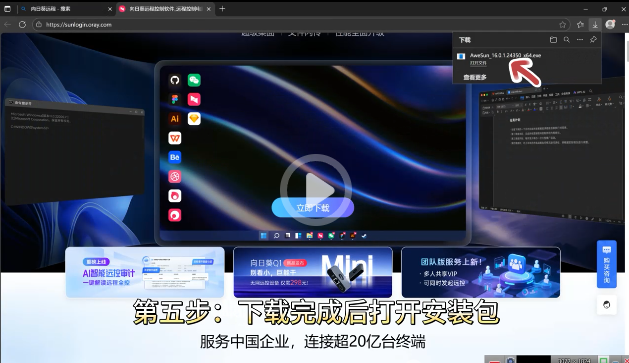Click the sunlogin.oray.com address bar
Image resolution: width=629 pixels, height=363 pixels.
[301, 24]
